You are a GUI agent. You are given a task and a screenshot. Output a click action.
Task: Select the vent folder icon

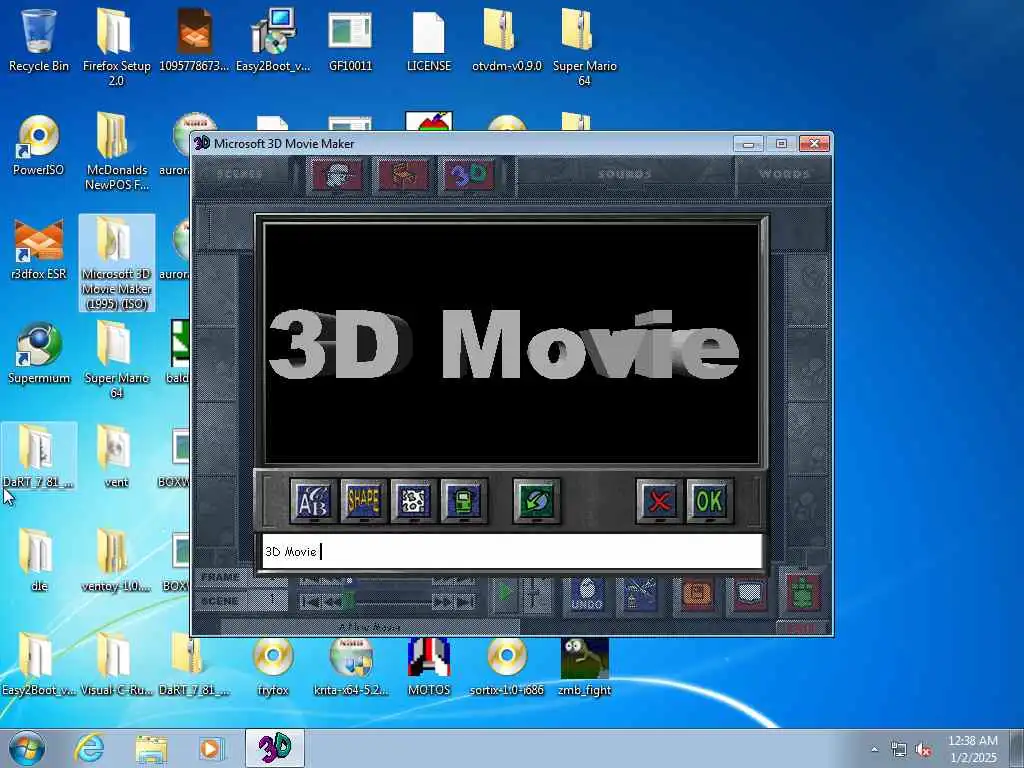[x=116, y=456]
